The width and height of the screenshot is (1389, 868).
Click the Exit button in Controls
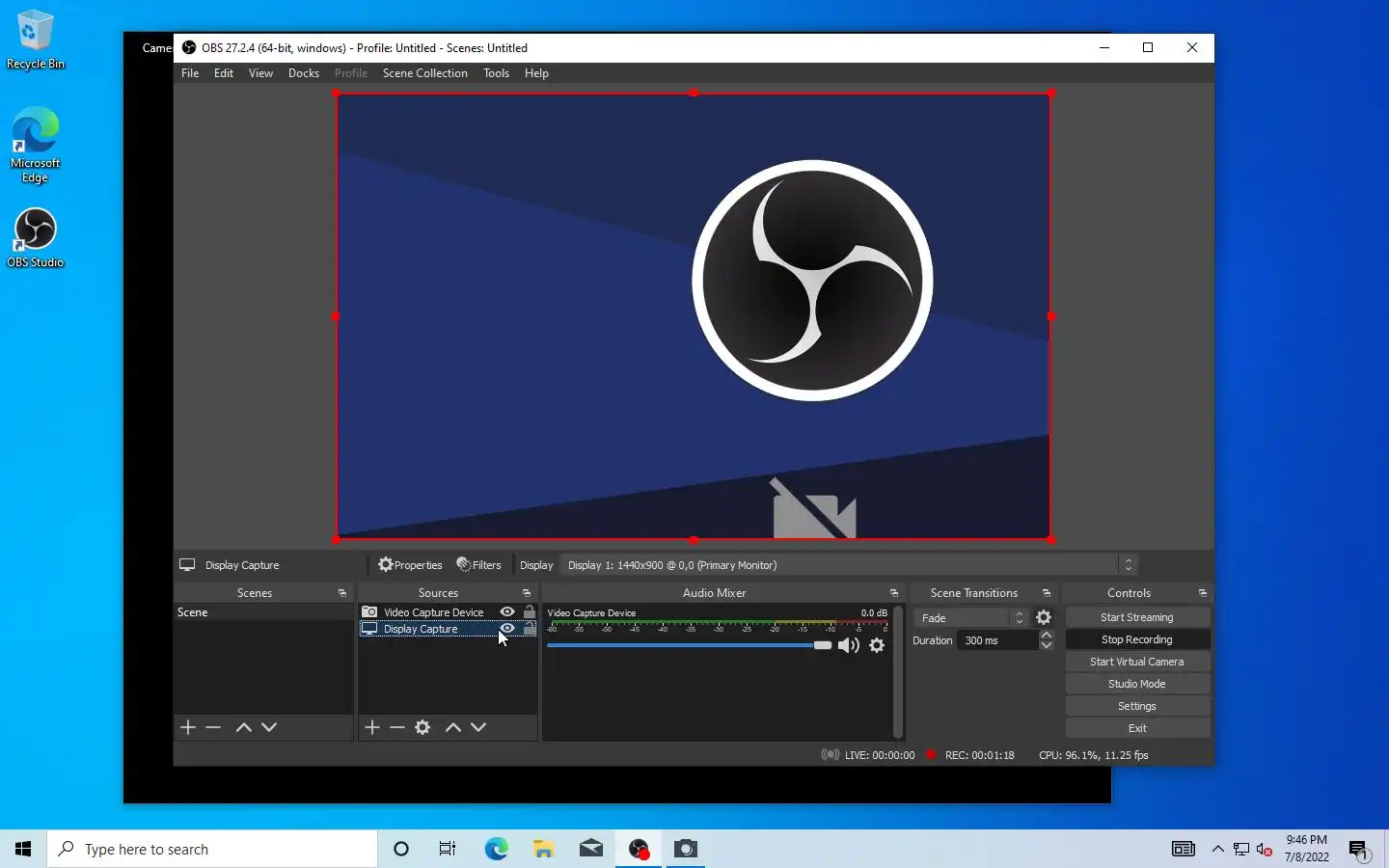click(1137, 728)
